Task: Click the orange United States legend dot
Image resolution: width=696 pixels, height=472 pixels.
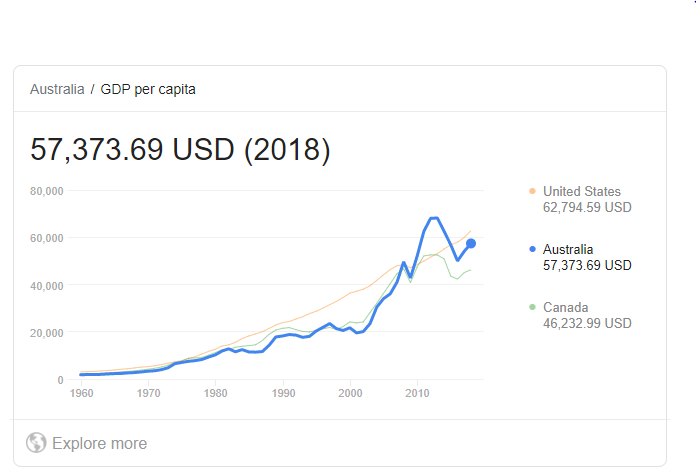Action: coord(532,191)
